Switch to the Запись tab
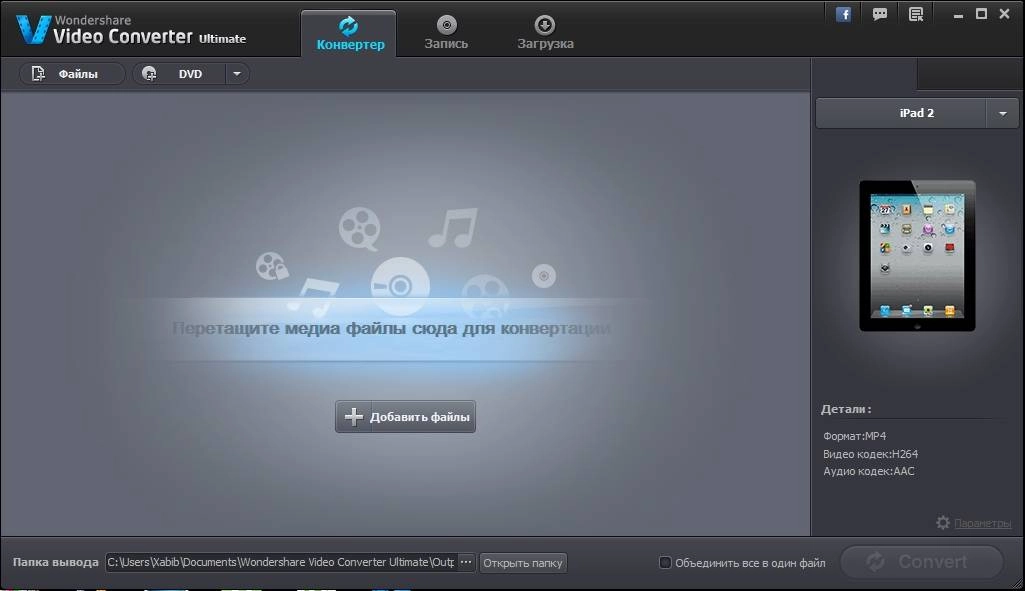The image size is (1025, 591). point(446,34)
